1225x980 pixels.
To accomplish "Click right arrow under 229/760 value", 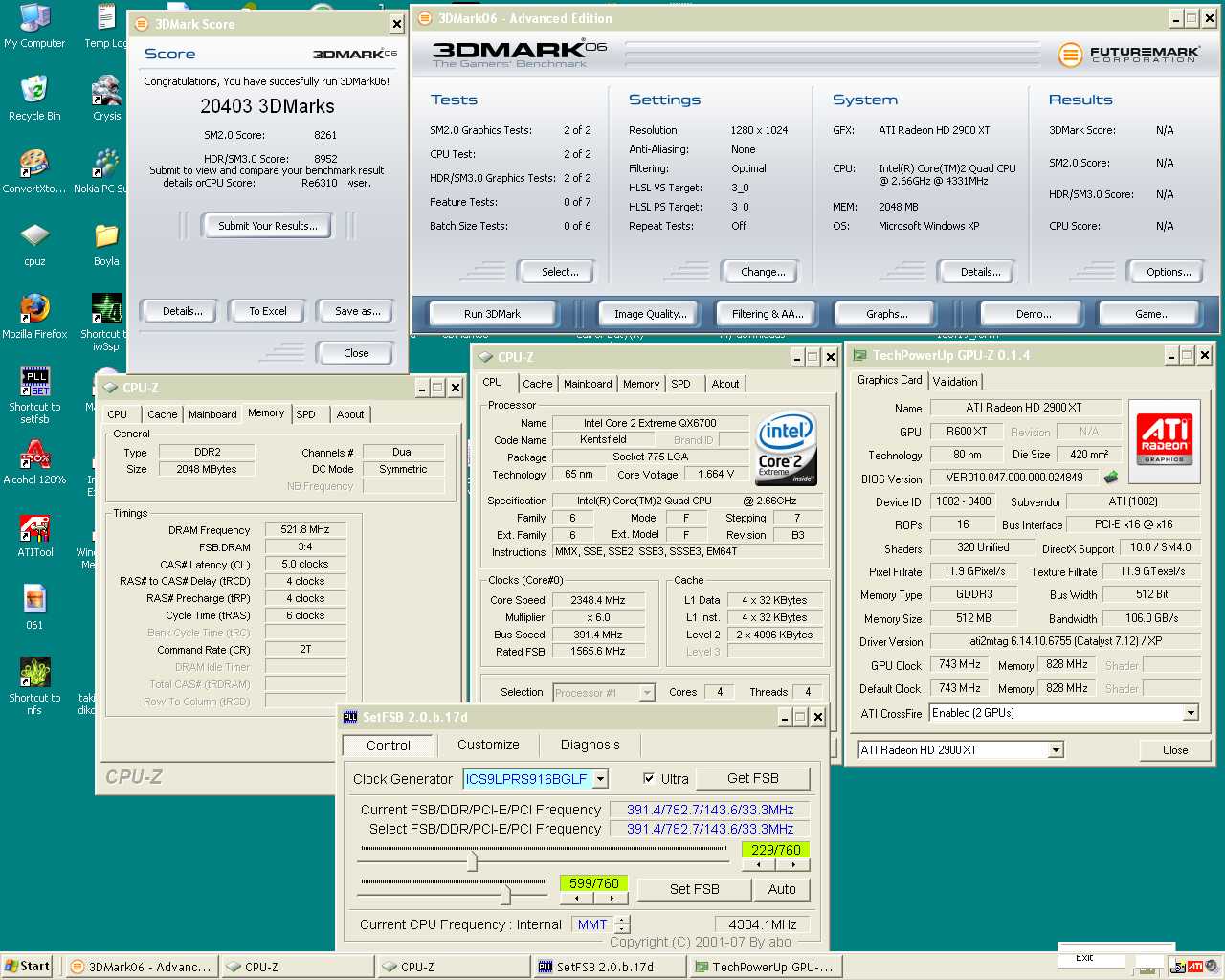I will [793, 864].
